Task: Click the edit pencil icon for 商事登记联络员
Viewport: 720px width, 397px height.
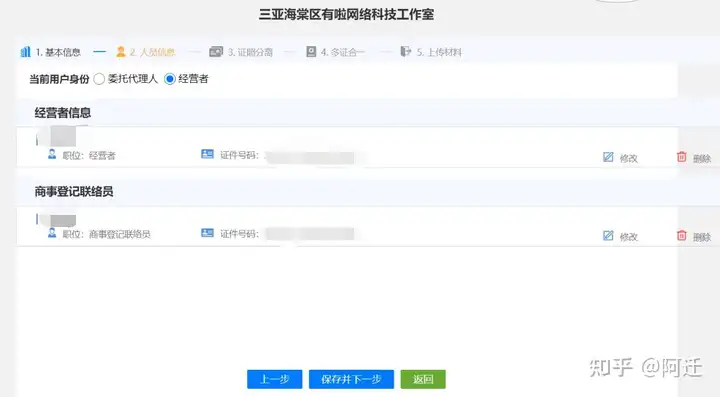Action: pyautogui.click(x=608, y=236)
